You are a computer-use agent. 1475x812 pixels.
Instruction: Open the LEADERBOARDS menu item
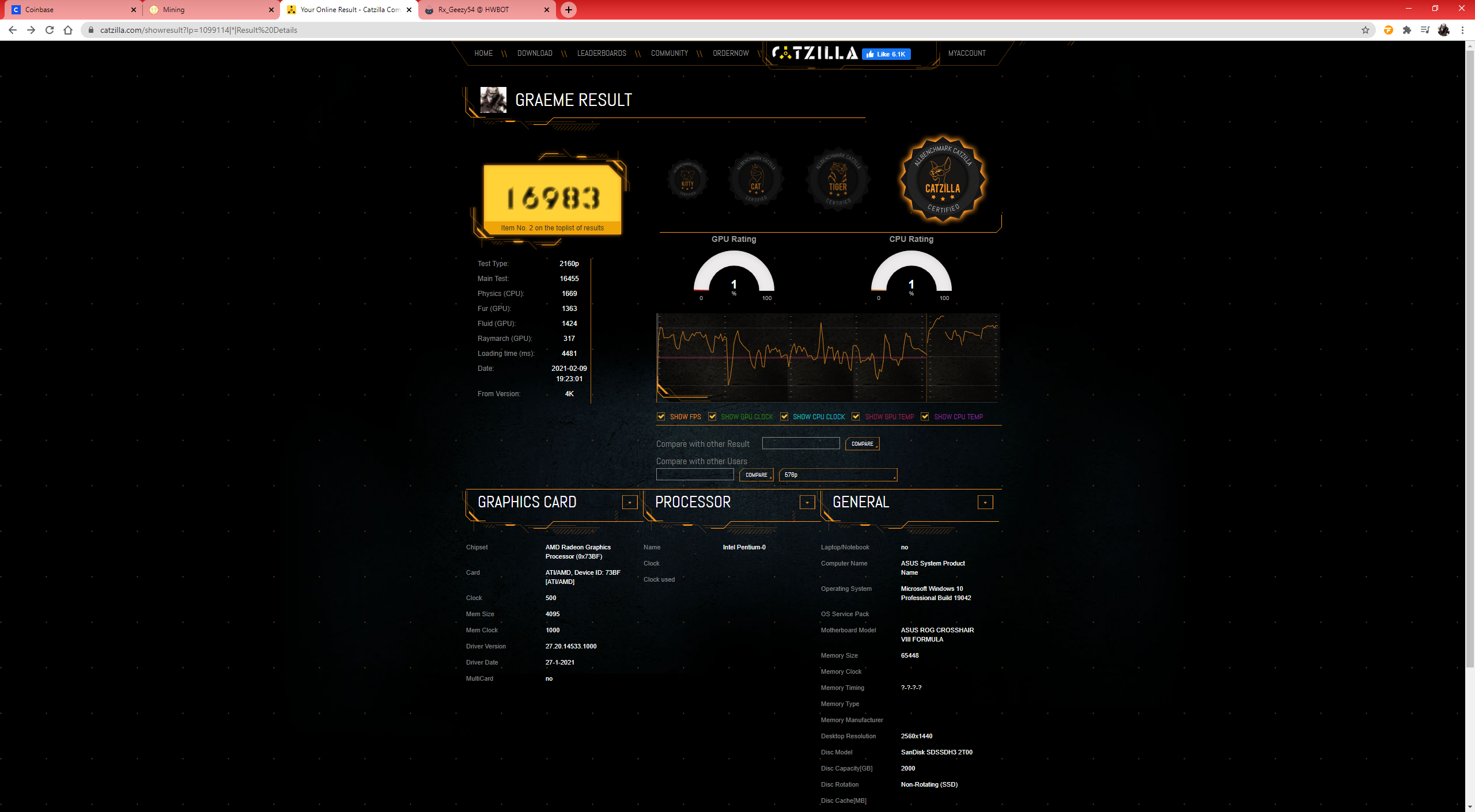[602, 53]
